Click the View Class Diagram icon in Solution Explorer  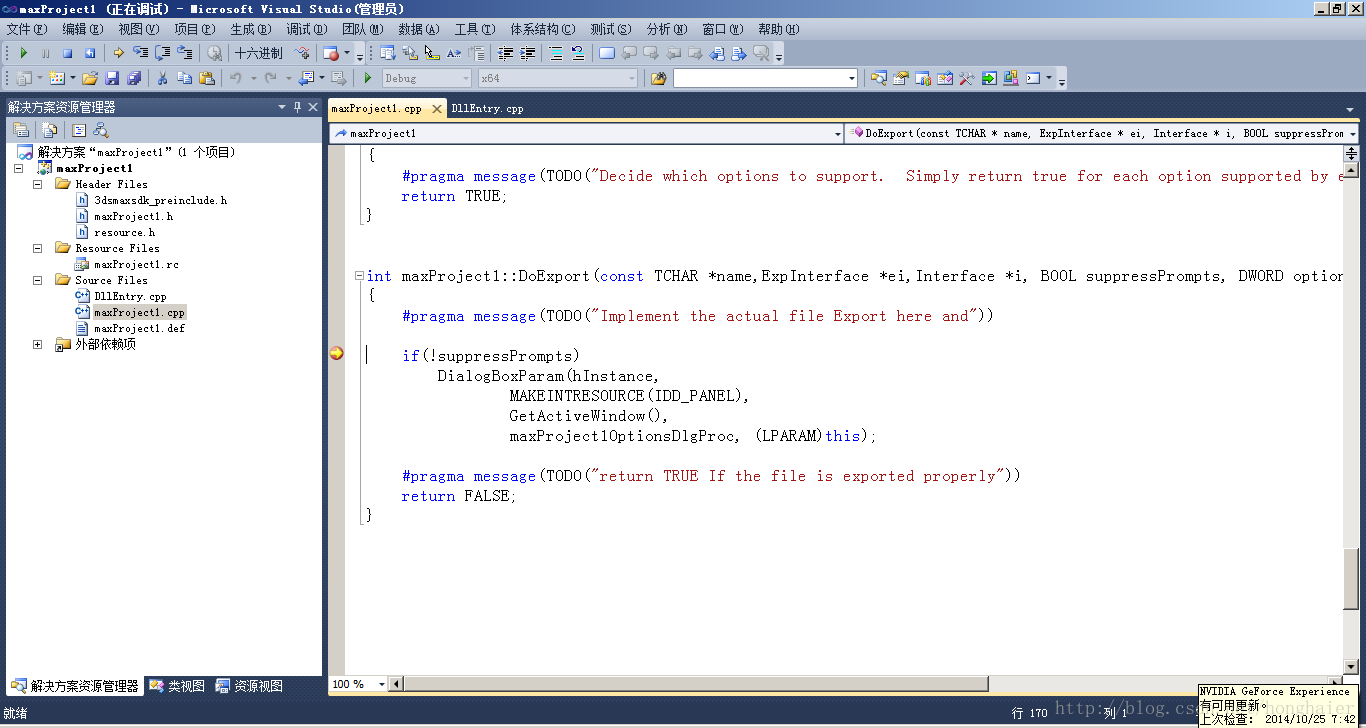point(101,130)
